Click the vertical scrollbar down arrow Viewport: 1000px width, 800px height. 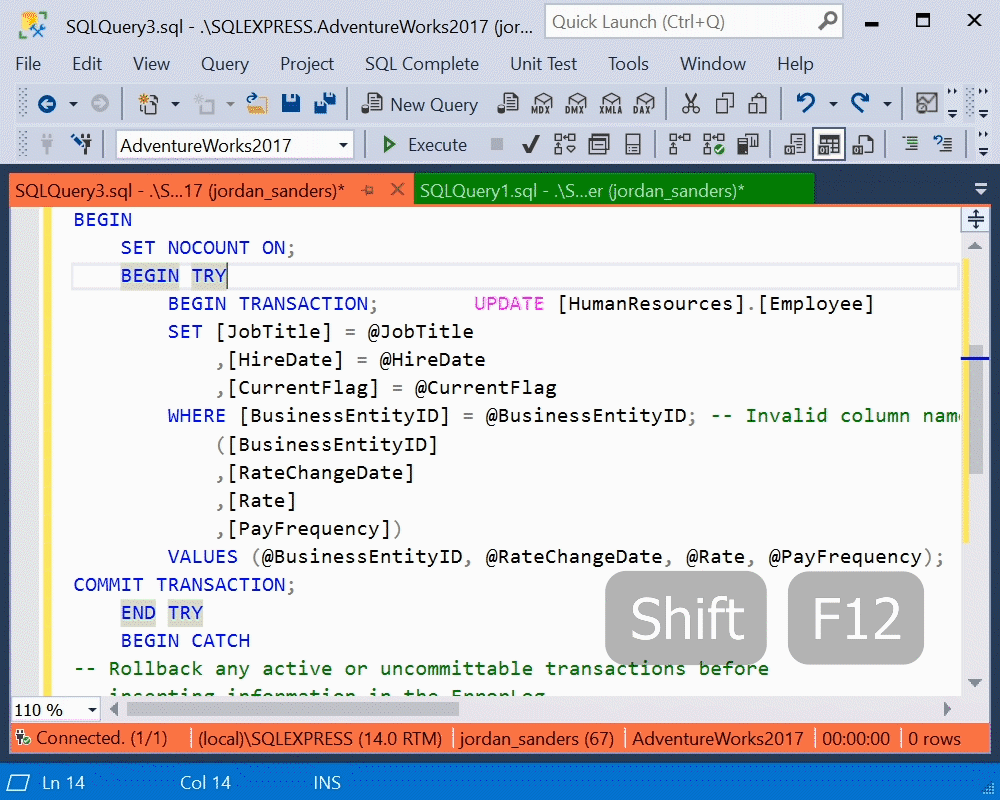point(975,683)
